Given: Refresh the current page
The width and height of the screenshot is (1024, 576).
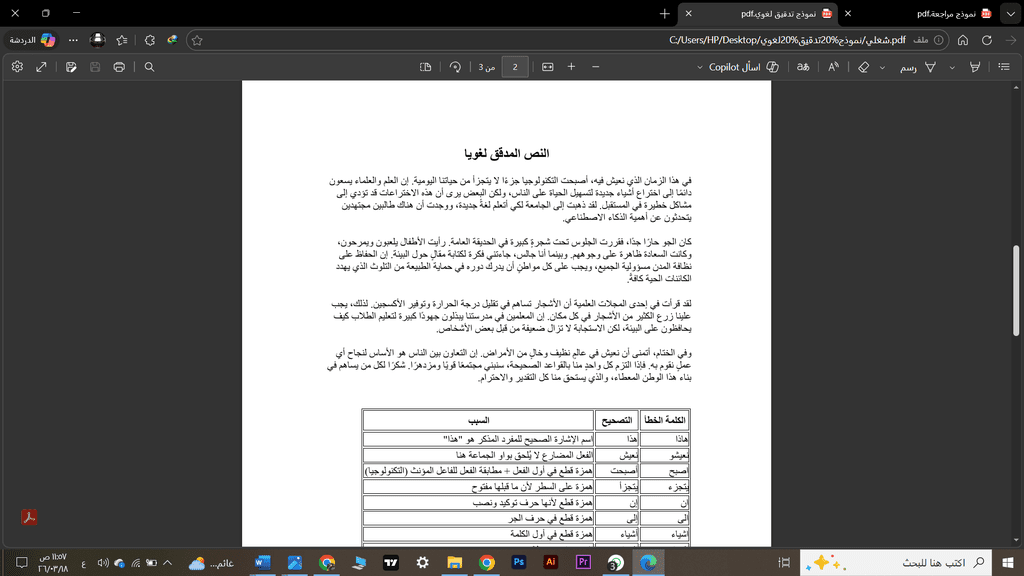Looking at the screenshot, I should click(x=987, y=40).
